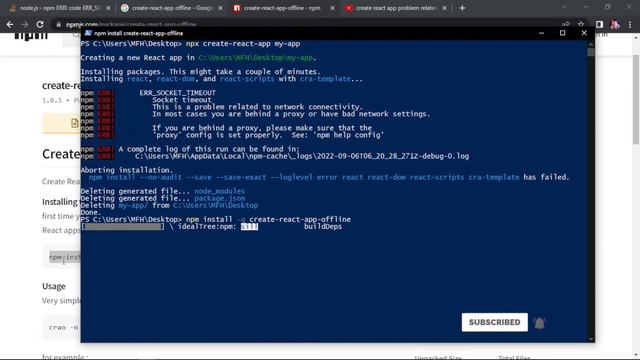This screenshot has width=640, height=360.
Task: Click 'node_modules' text in terminal
Action: point(220,191)
